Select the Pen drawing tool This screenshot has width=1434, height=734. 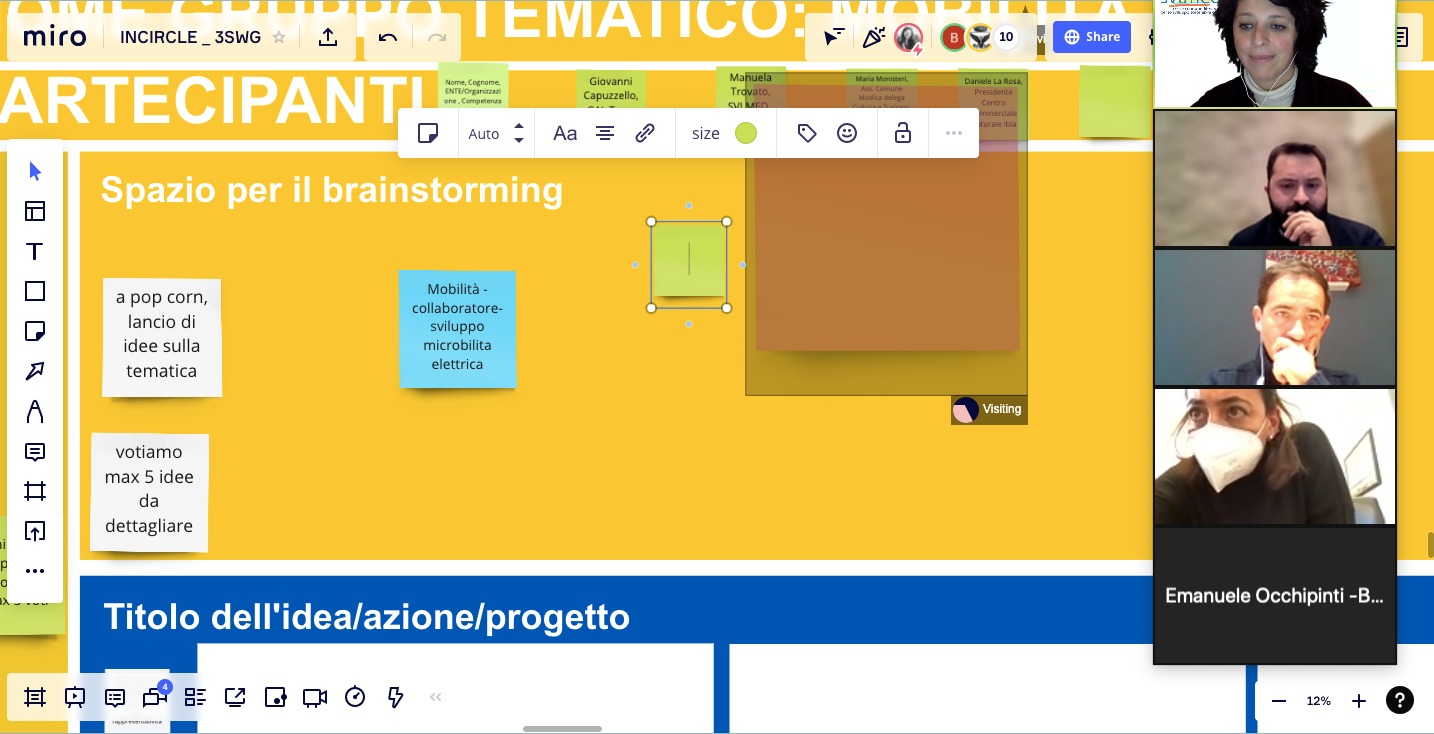point(35,411)
